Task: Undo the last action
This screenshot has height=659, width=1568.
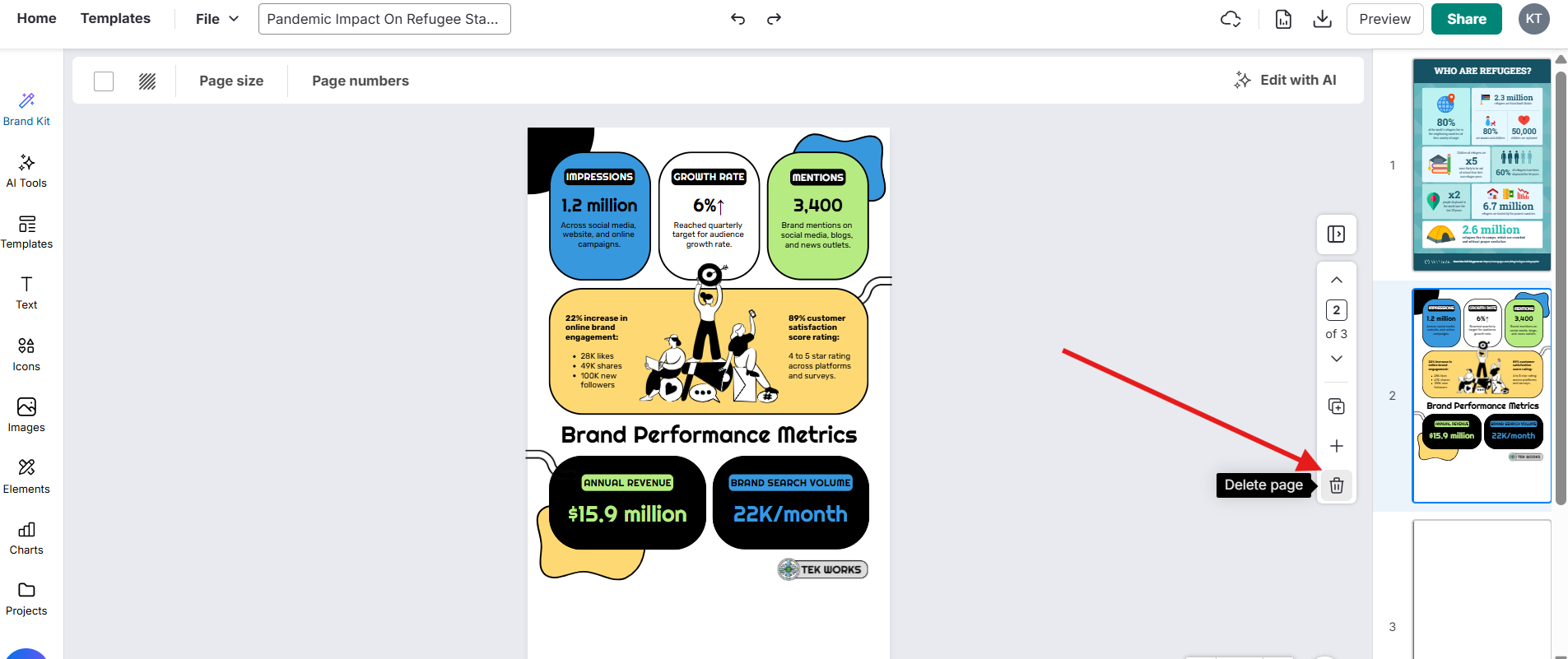Action: coord(737,19)
